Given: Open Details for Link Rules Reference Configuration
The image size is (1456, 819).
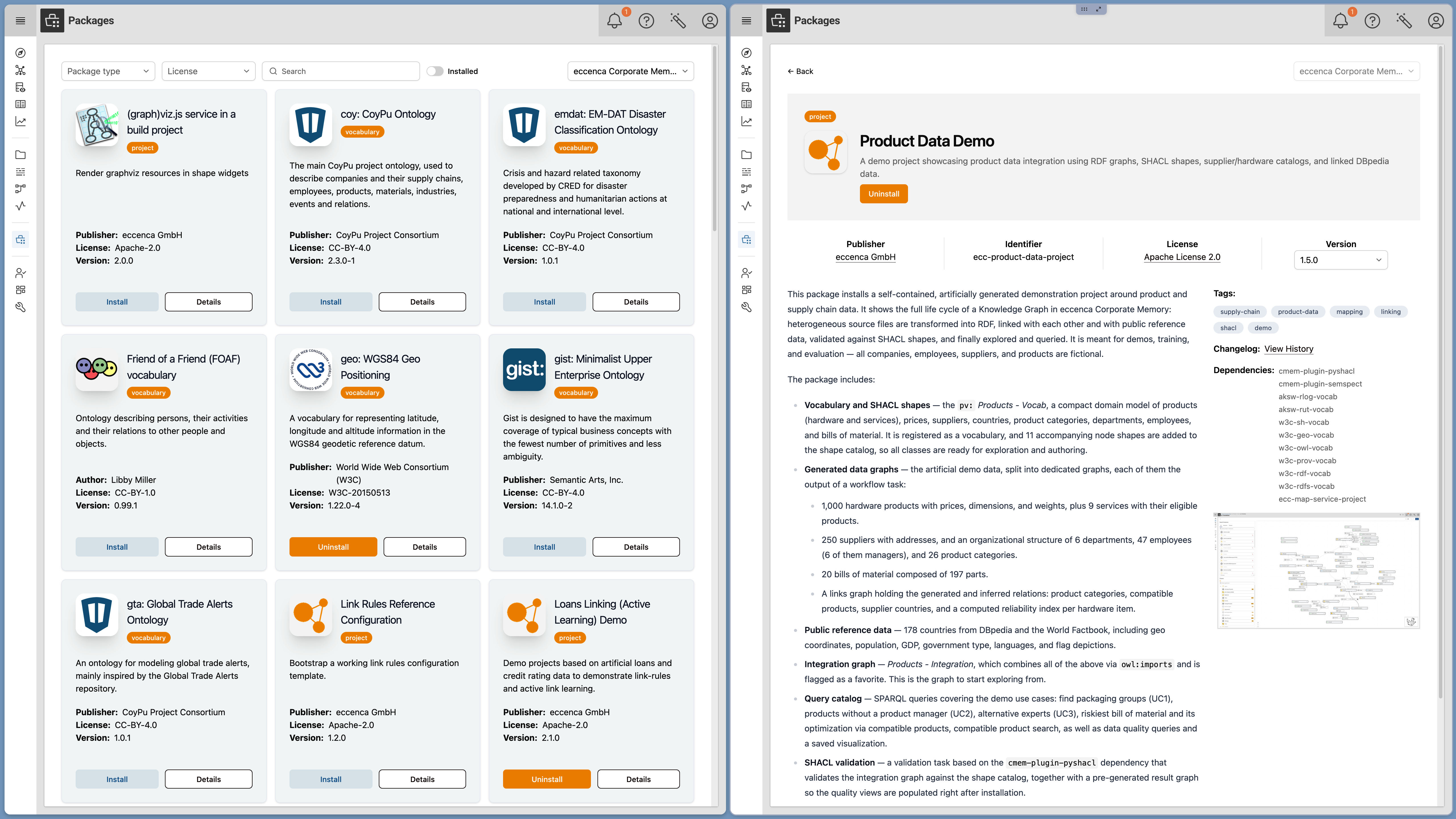Looking at the screenshot, I should click(422, 779).
